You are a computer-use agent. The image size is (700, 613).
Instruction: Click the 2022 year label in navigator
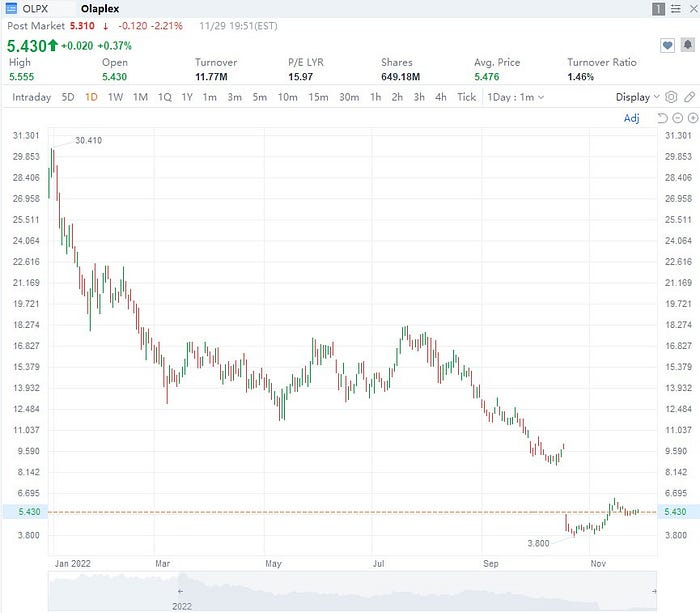(182, 606)
